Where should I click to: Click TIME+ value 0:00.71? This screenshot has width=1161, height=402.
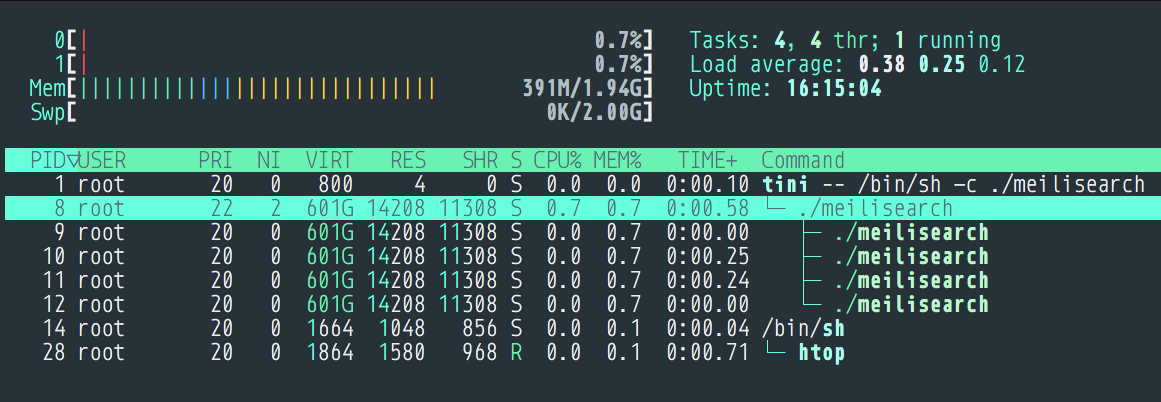[708, 352]
